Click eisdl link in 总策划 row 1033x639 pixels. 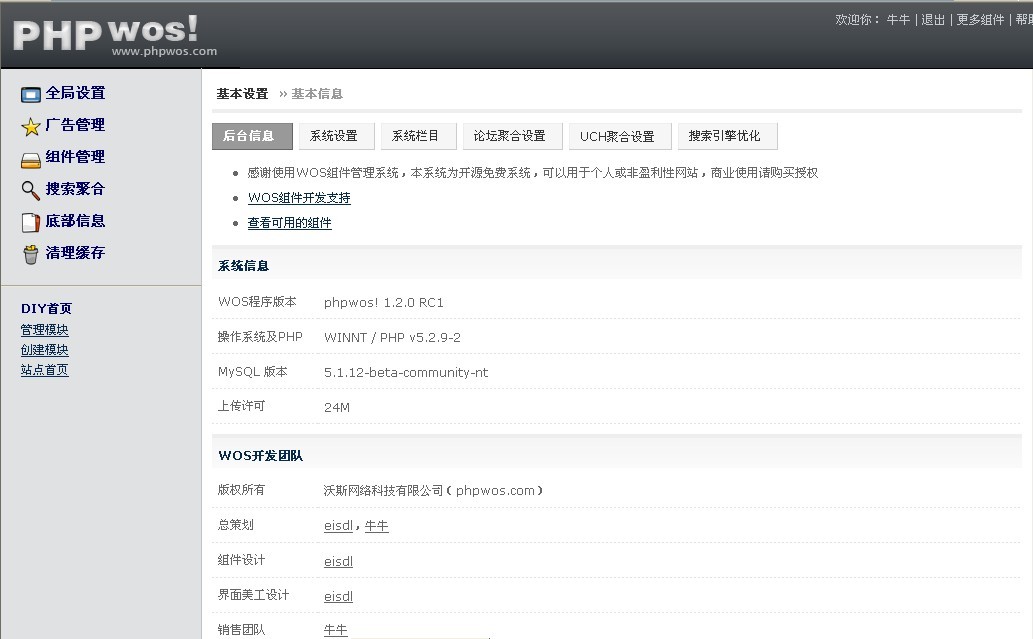(x=338, y=526)
